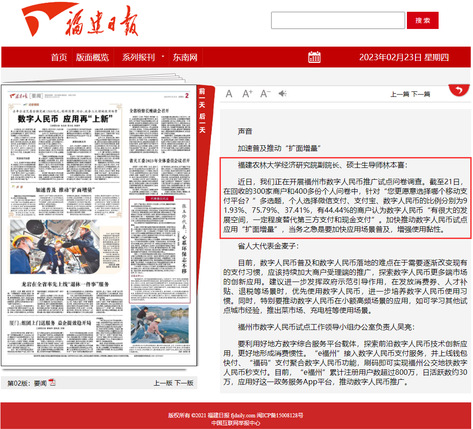Focus the search input field
The height and width of the screenshot is (429, 473).
point(338,20)
